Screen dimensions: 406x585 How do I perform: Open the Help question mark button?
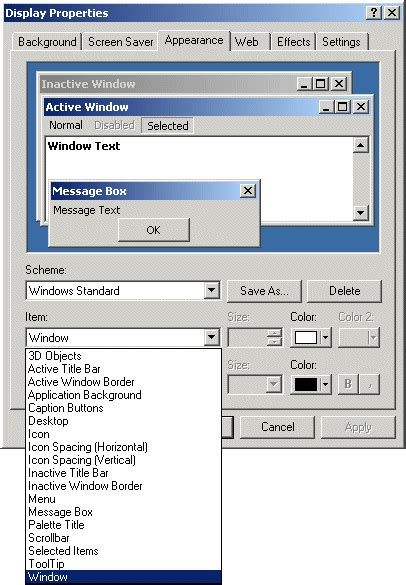pyautogui.click(x=374, y=13)
